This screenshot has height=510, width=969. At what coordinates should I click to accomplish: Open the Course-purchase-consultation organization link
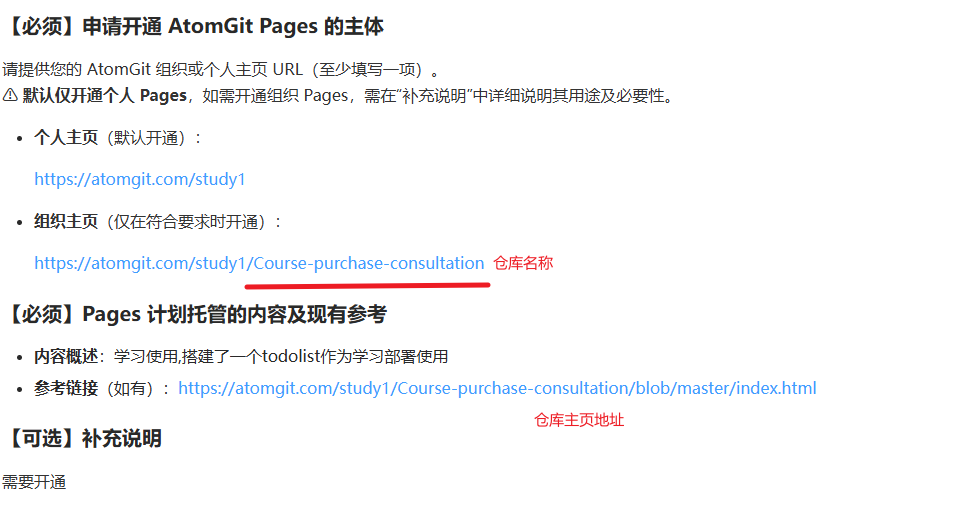259,263
